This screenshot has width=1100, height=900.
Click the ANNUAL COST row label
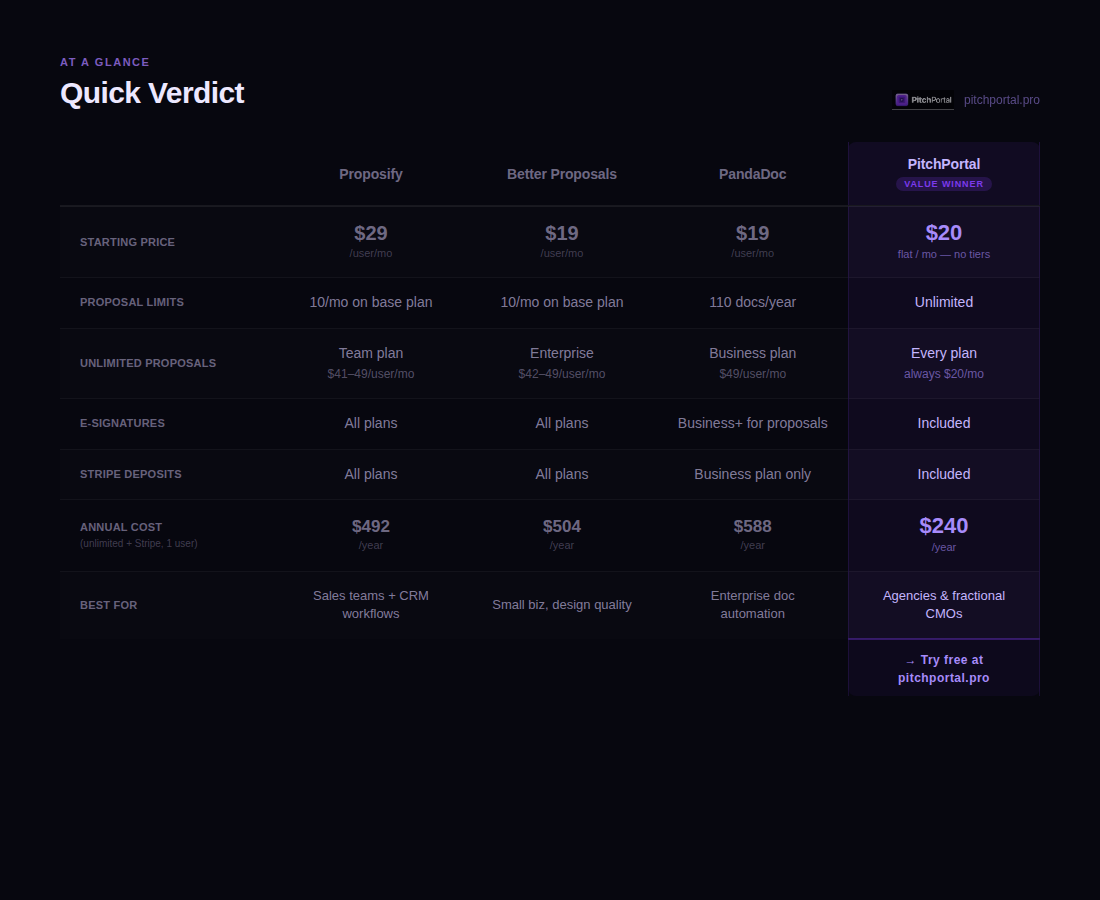[x=121, y=527]
